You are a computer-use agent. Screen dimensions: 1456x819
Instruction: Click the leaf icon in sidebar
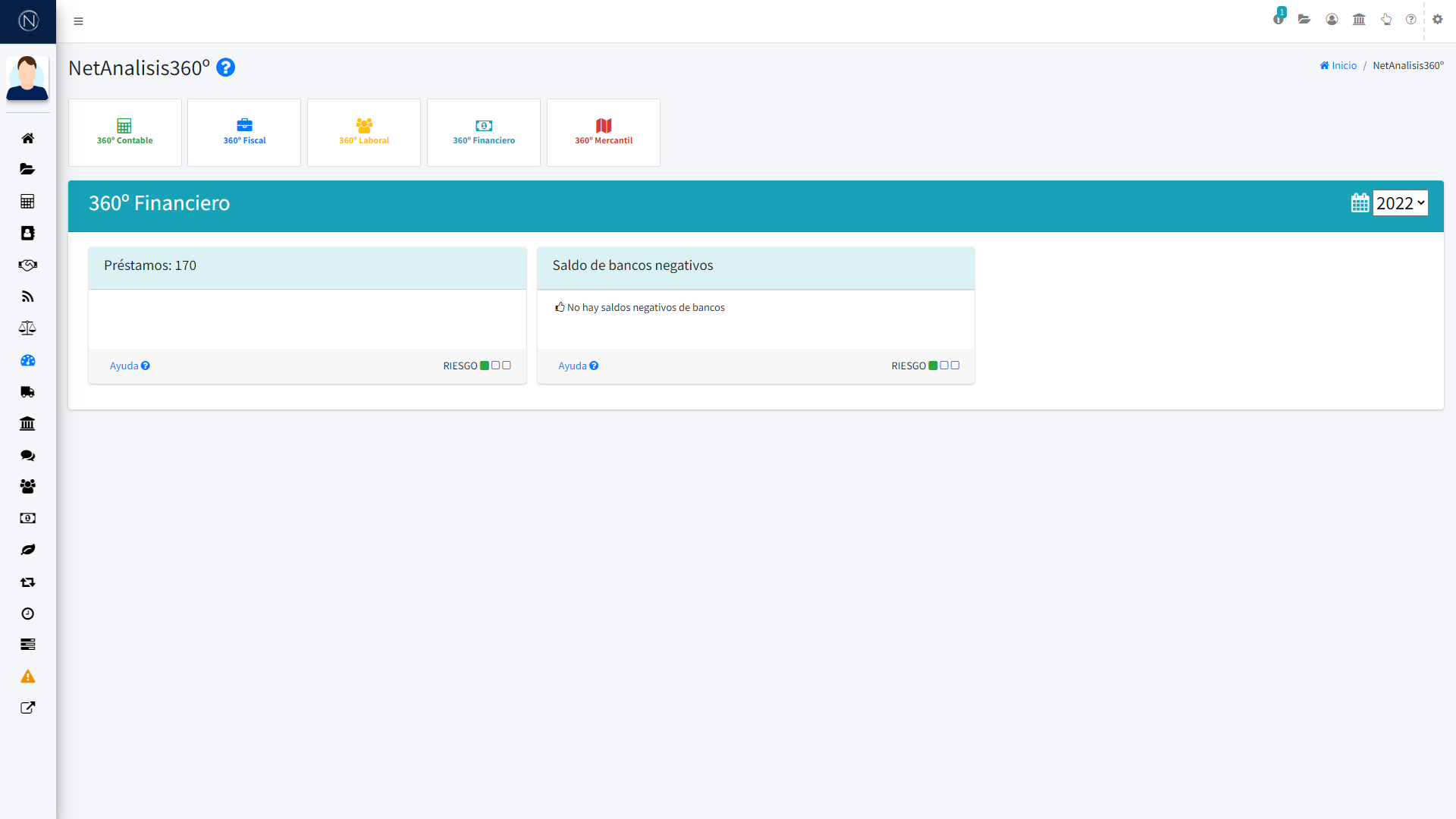[27, 550]
